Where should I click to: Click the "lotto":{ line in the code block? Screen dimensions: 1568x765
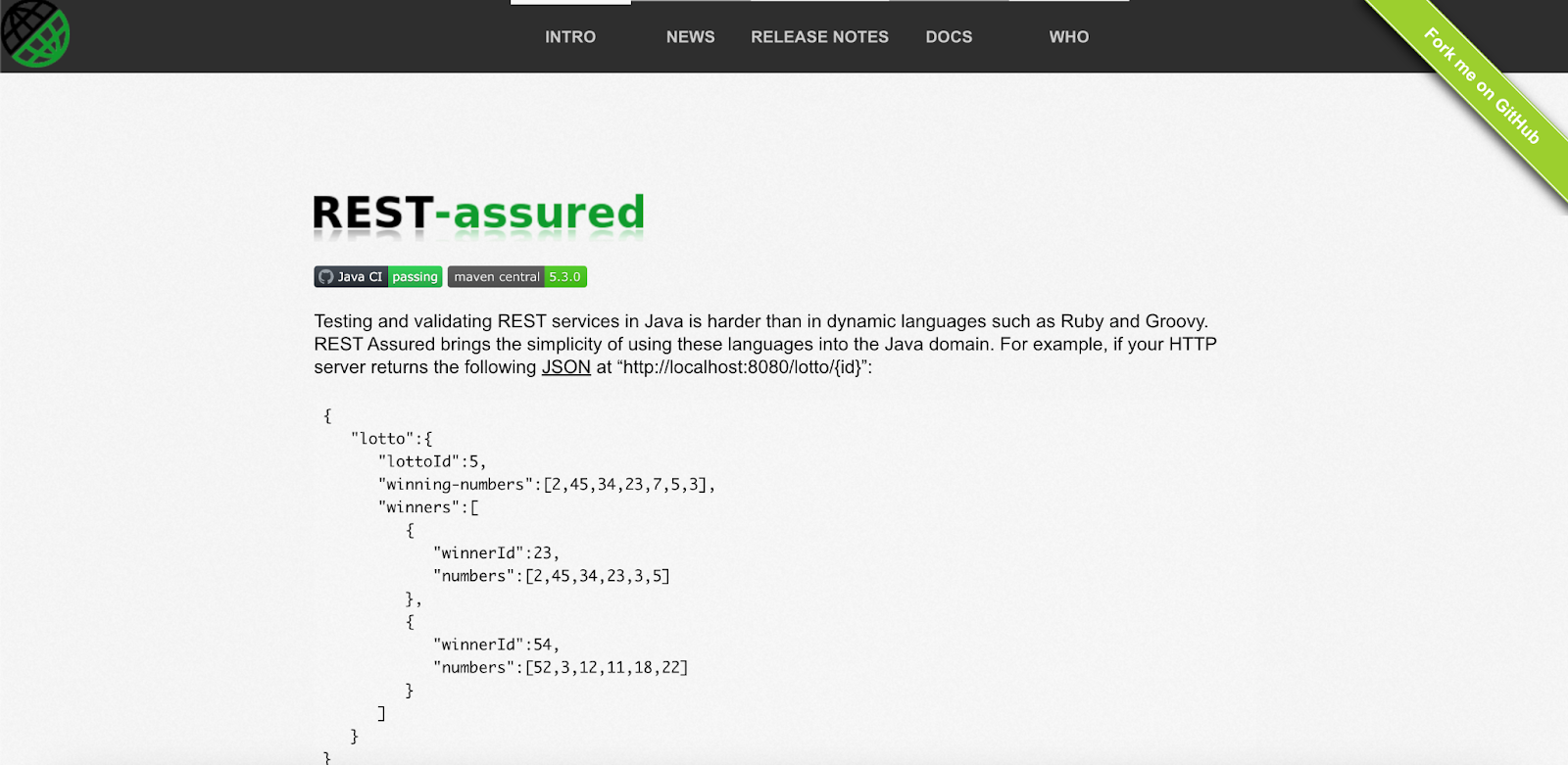(x=392, y=439)
